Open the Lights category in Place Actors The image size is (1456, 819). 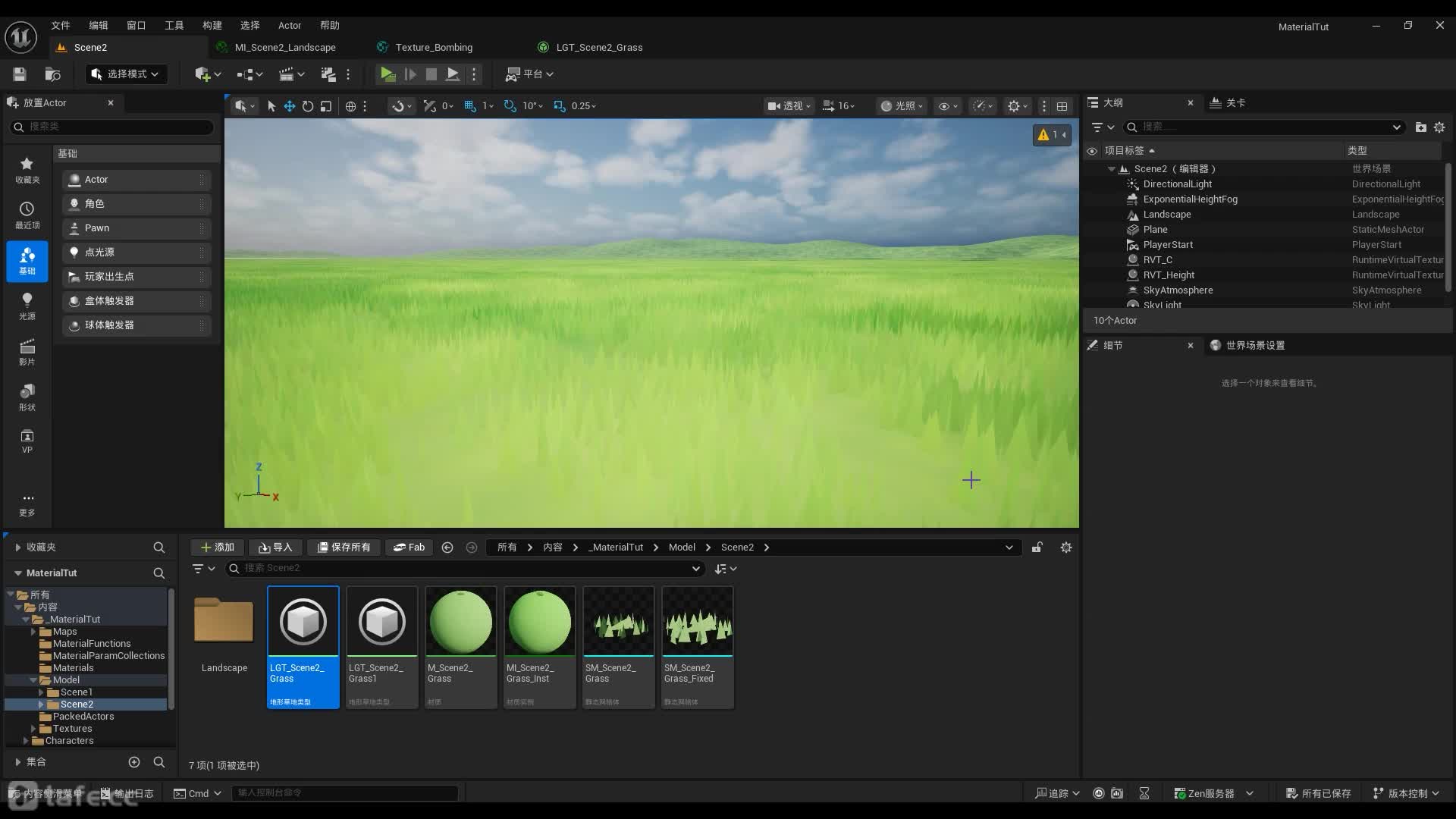[x=27, y=306]
